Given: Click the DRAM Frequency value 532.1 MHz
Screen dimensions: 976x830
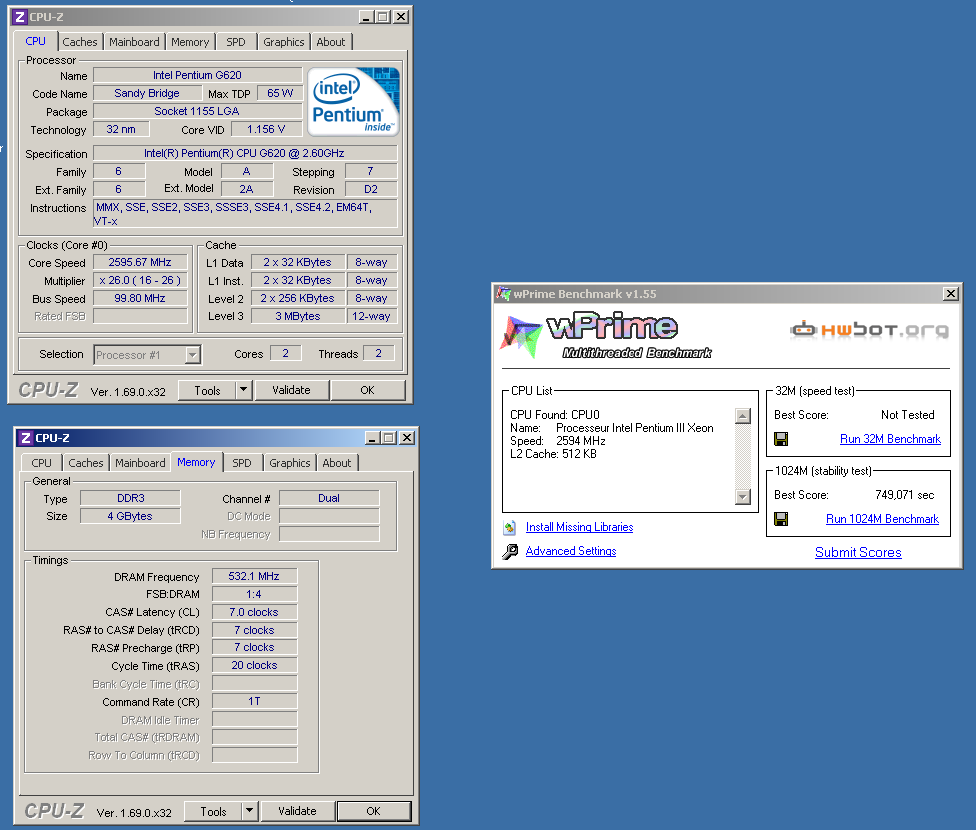Looking at the screenshot, I should click(x=254, y=576).
